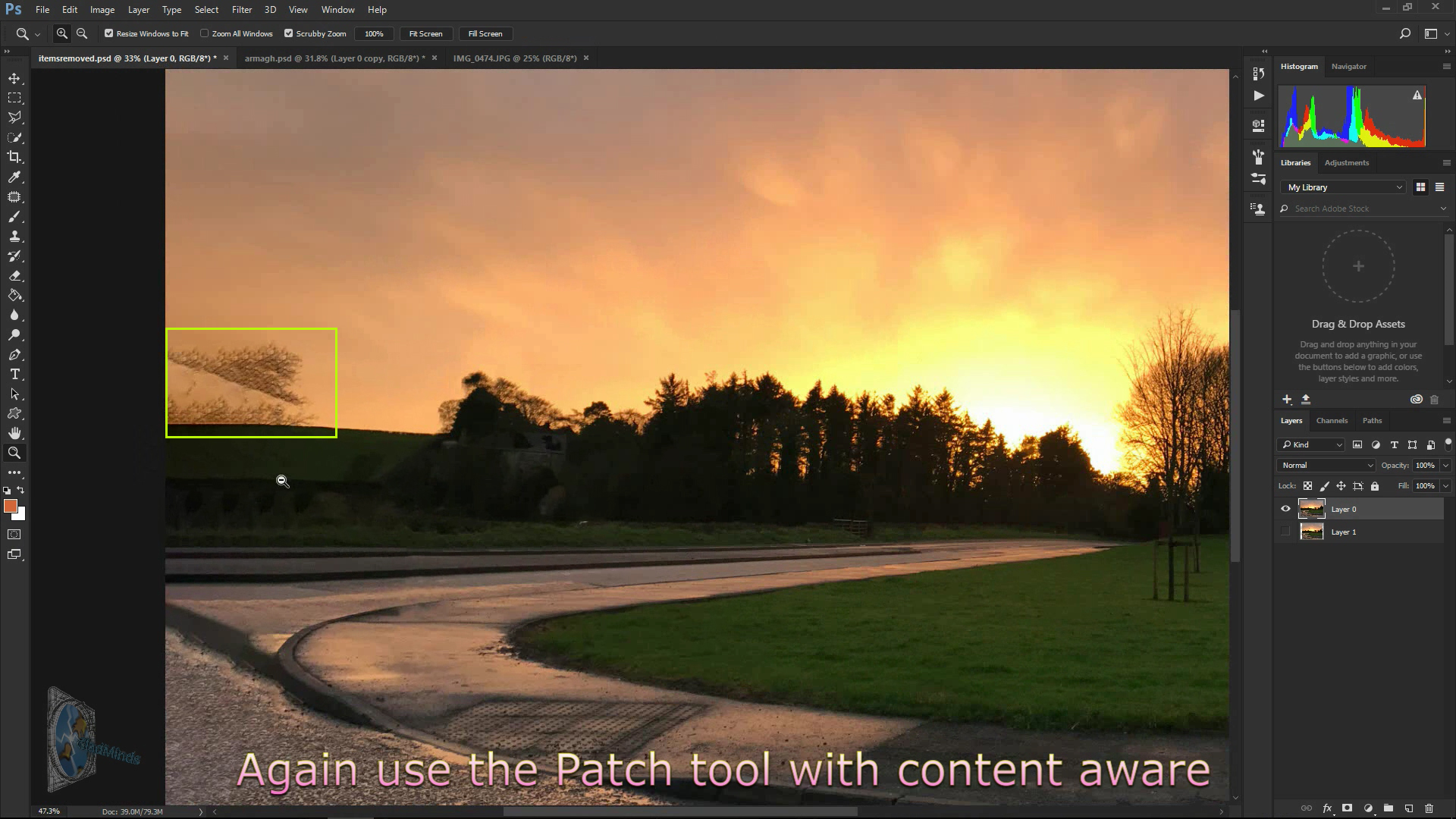The width and height of the screenshot is (1456, 819).
Task: Click the Layer 1 thumbnail
Action: tap(1311, 531)
